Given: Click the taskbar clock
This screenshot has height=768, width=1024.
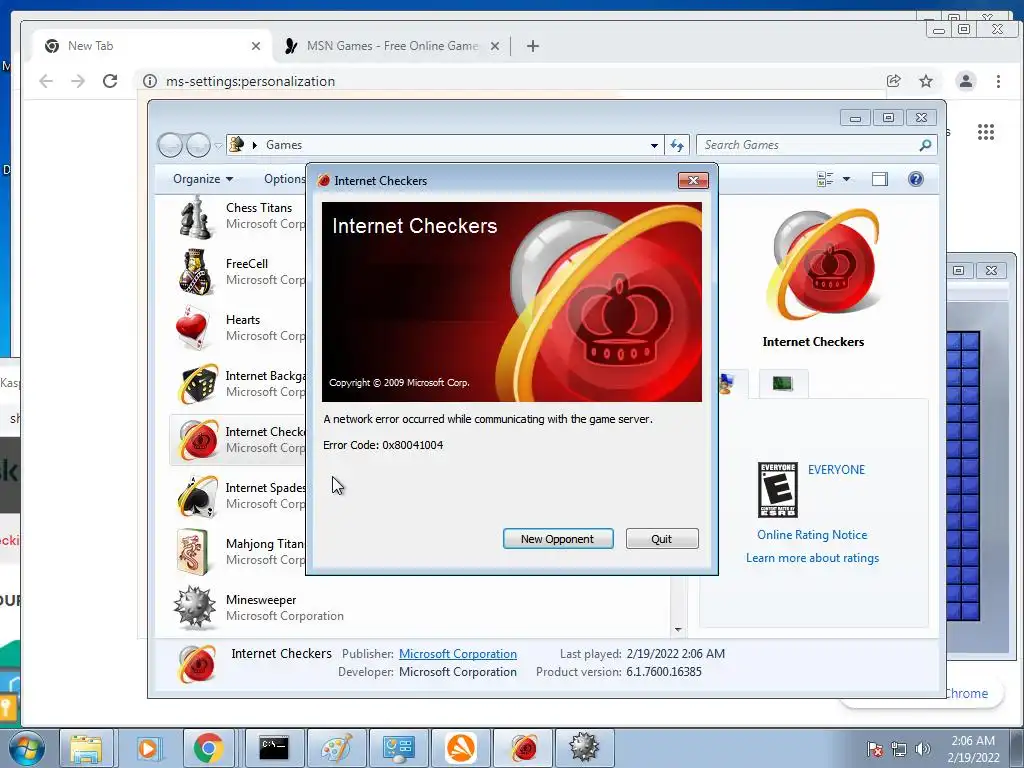Looking at the screenshot, I should (x=973, y=749).
